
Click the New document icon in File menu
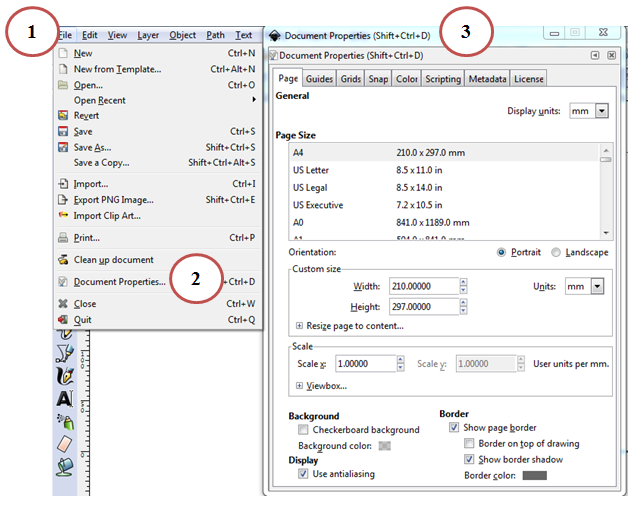click(63, 53)
